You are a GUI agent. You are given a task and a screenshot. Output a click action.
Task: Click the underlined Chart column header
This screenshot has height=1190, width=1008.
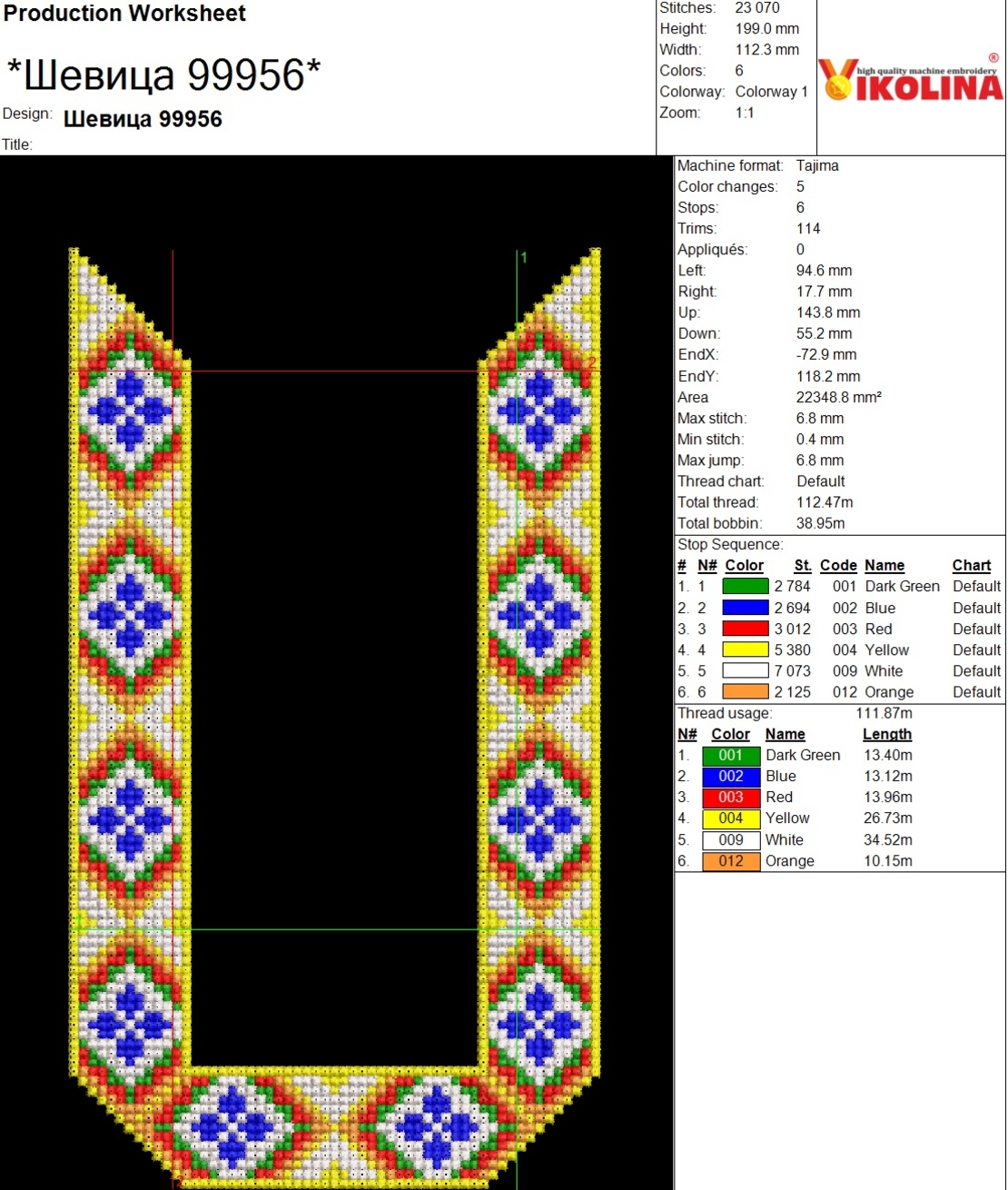[x=971, y=565]
